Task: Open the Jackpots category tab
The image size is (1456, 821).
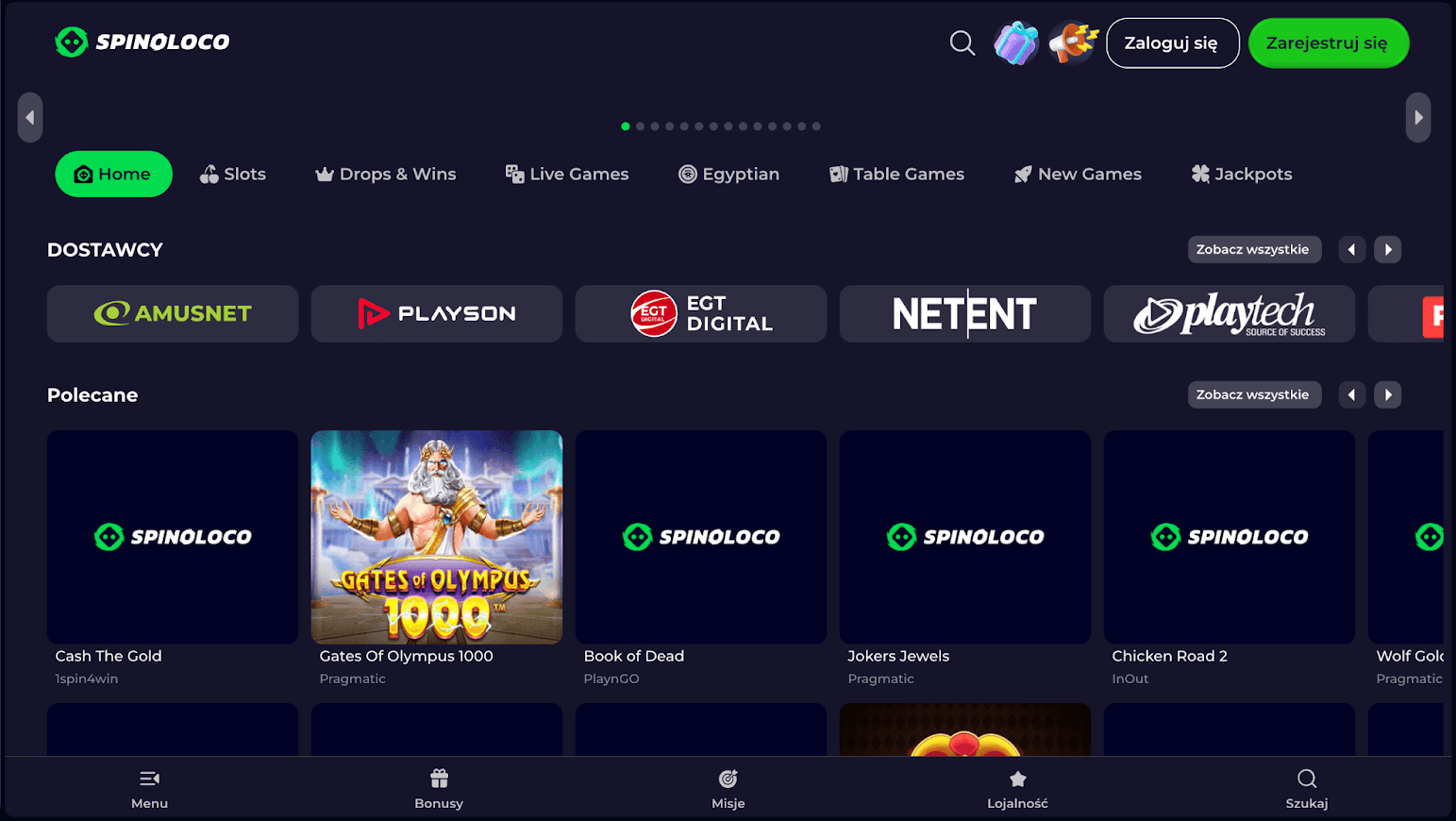Action: click(1241, 175)
